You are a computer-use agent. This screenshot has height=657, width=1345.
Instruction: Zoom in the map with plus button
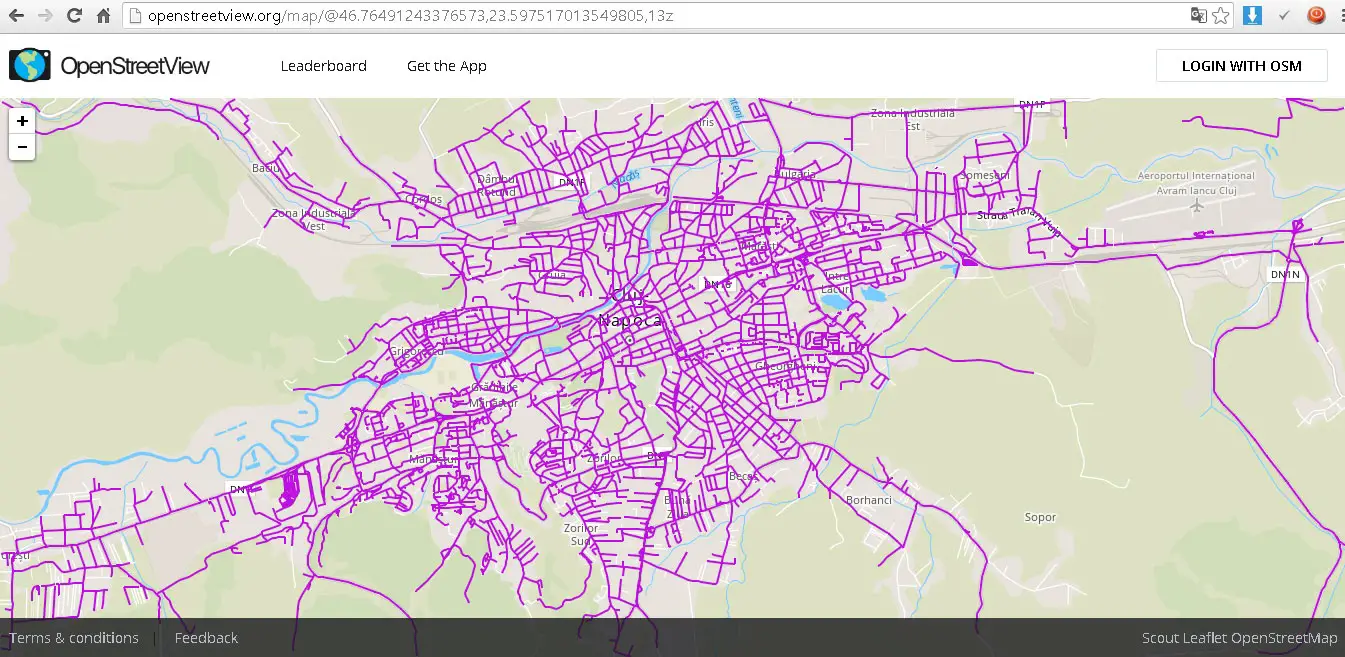22,121
